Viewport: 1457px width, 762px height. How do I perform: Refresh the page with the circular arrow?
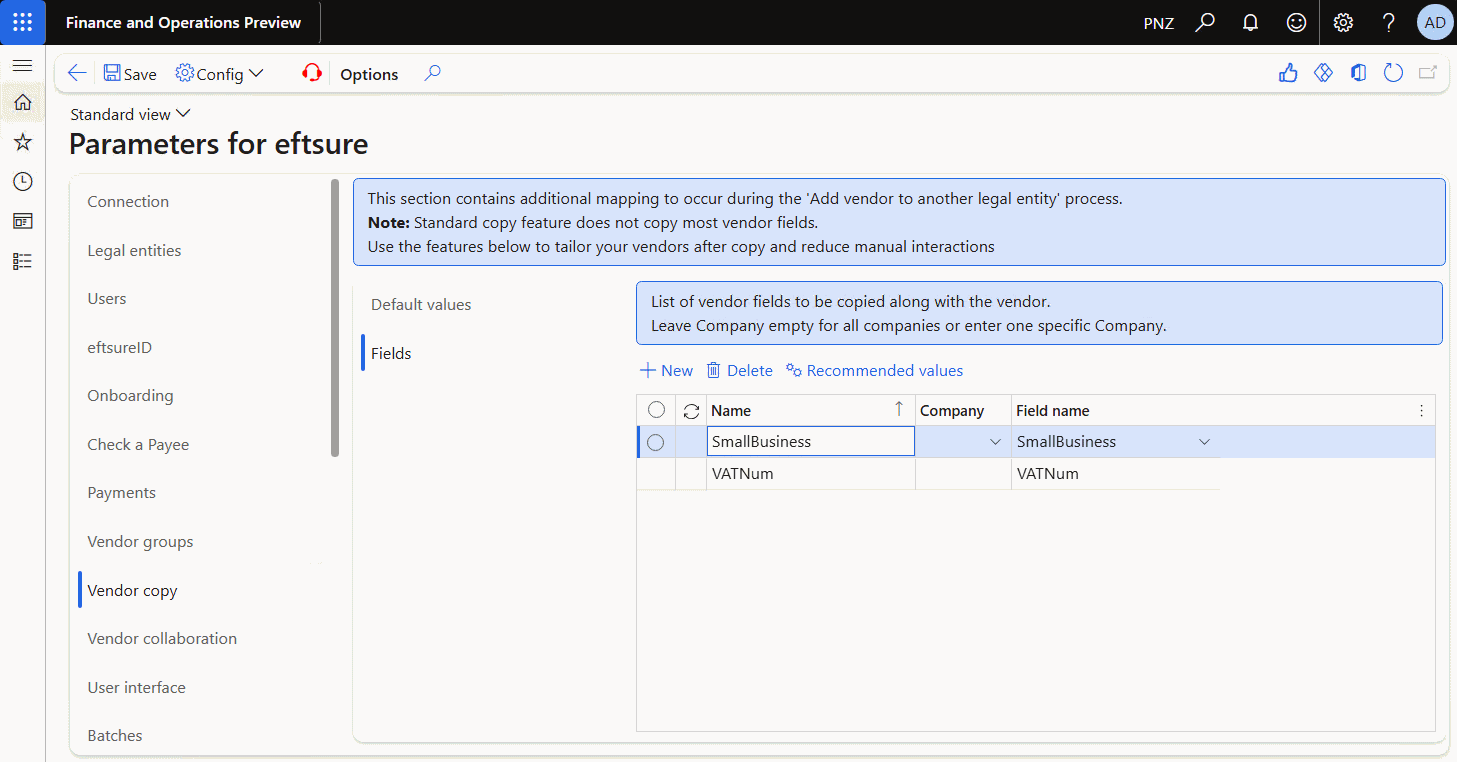1393,73
